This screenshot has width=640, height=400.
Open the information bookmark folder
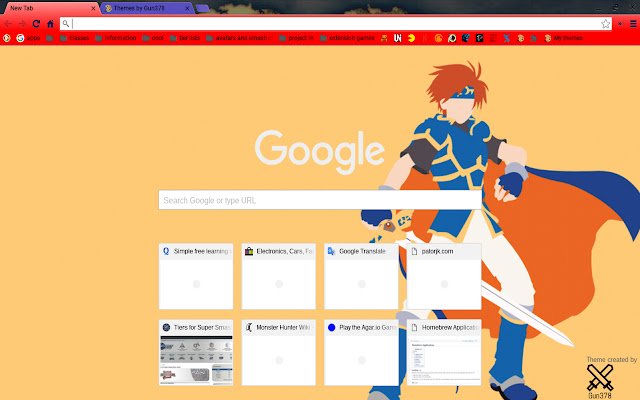click(x=116, y=38)
